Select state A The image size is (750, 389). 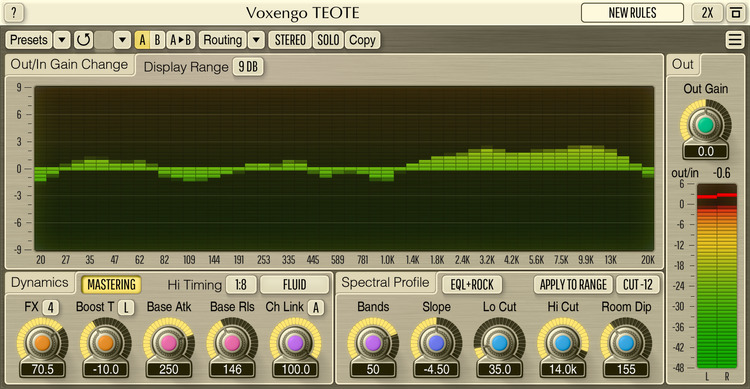tap(142, 40)
